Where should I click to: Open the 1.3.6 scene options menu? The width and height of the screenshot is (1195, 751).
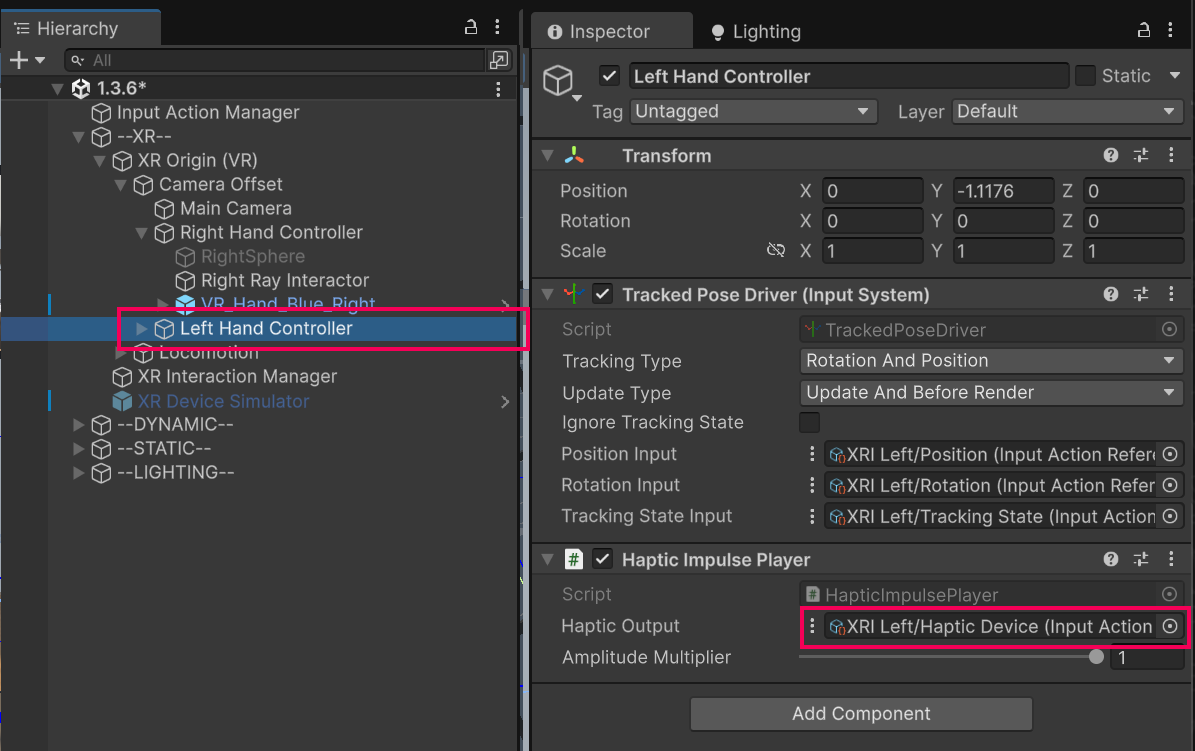498,89
